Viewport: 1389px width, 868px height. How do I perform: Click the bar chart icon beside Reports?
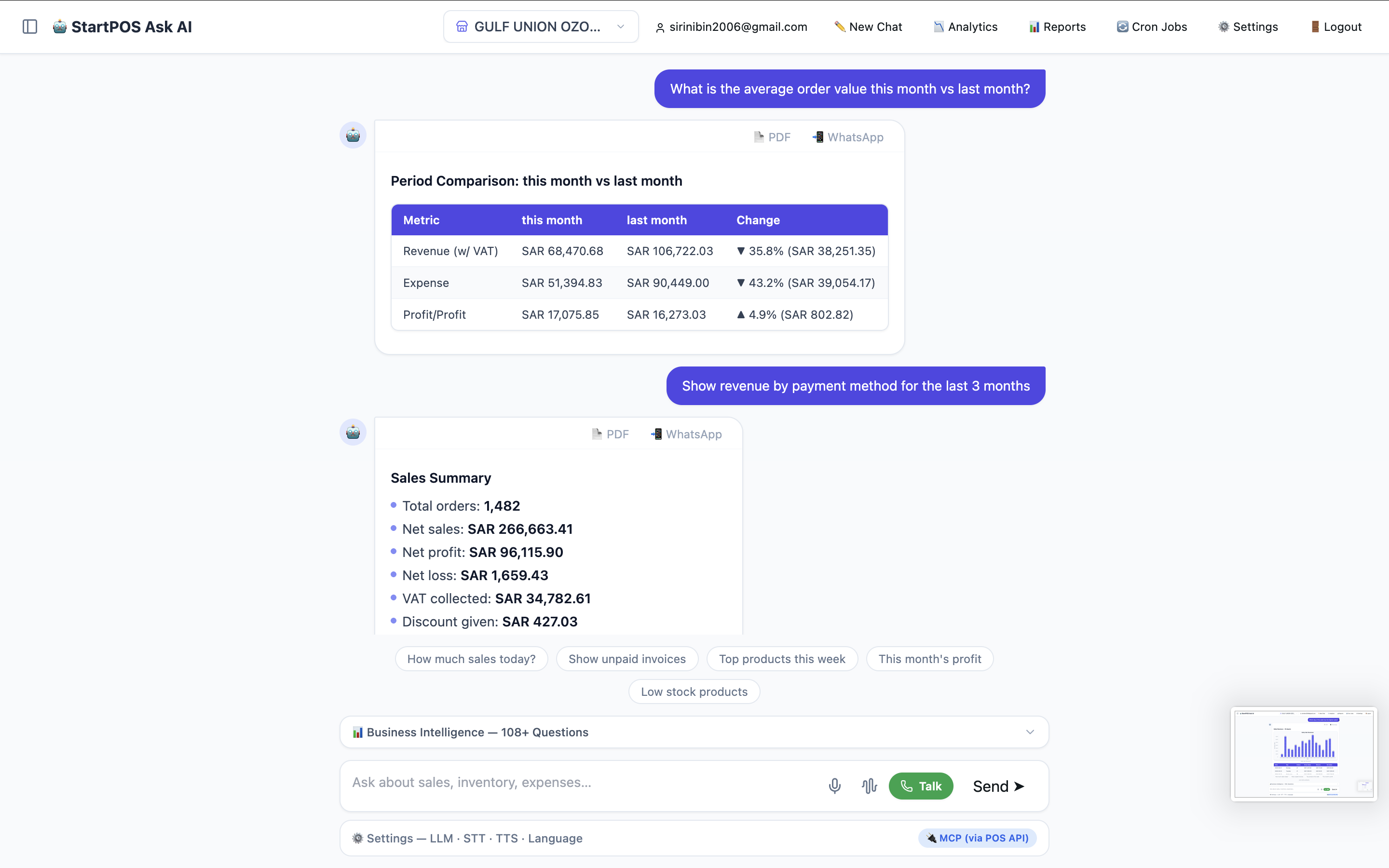(1034, 27)
